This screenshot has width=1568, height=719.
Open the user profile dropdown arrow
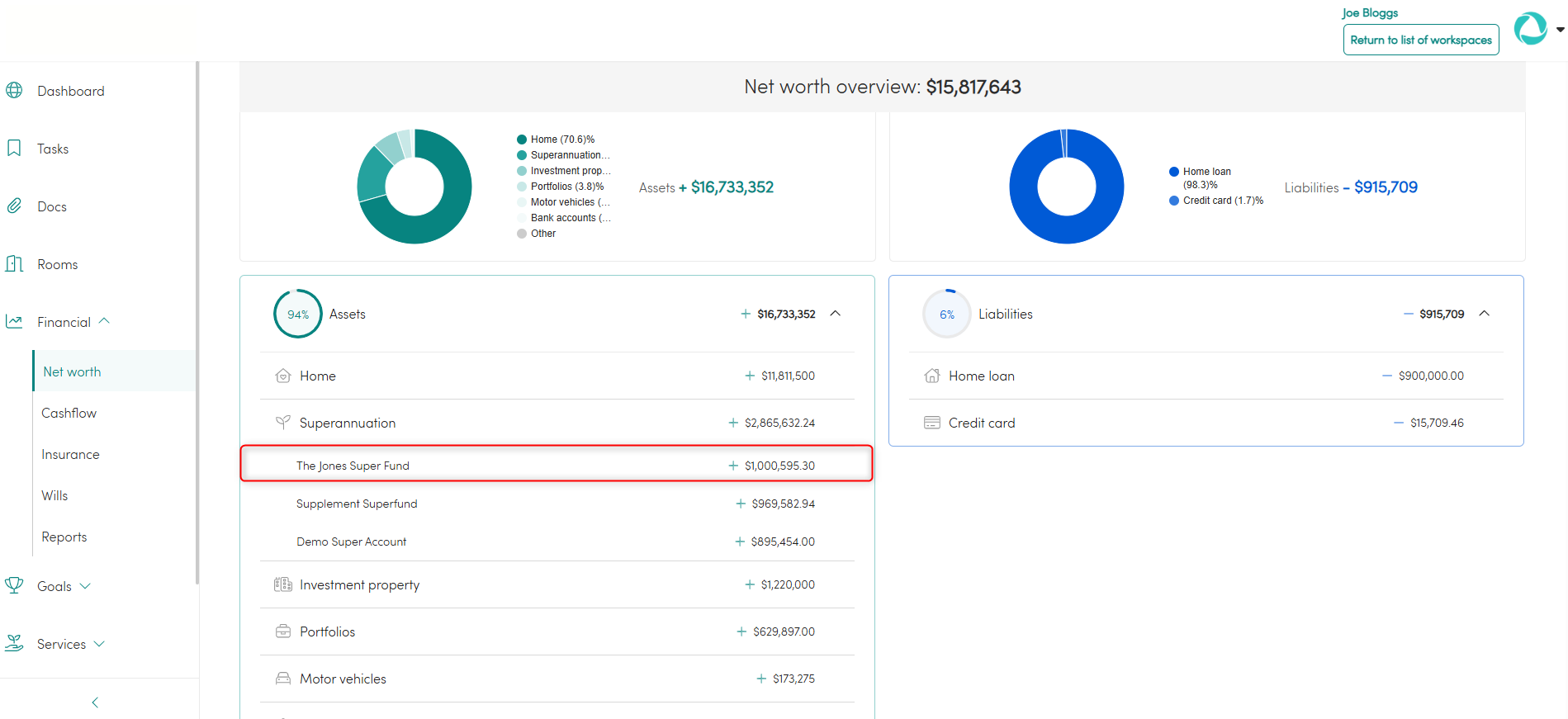(x=1560, y=30)
